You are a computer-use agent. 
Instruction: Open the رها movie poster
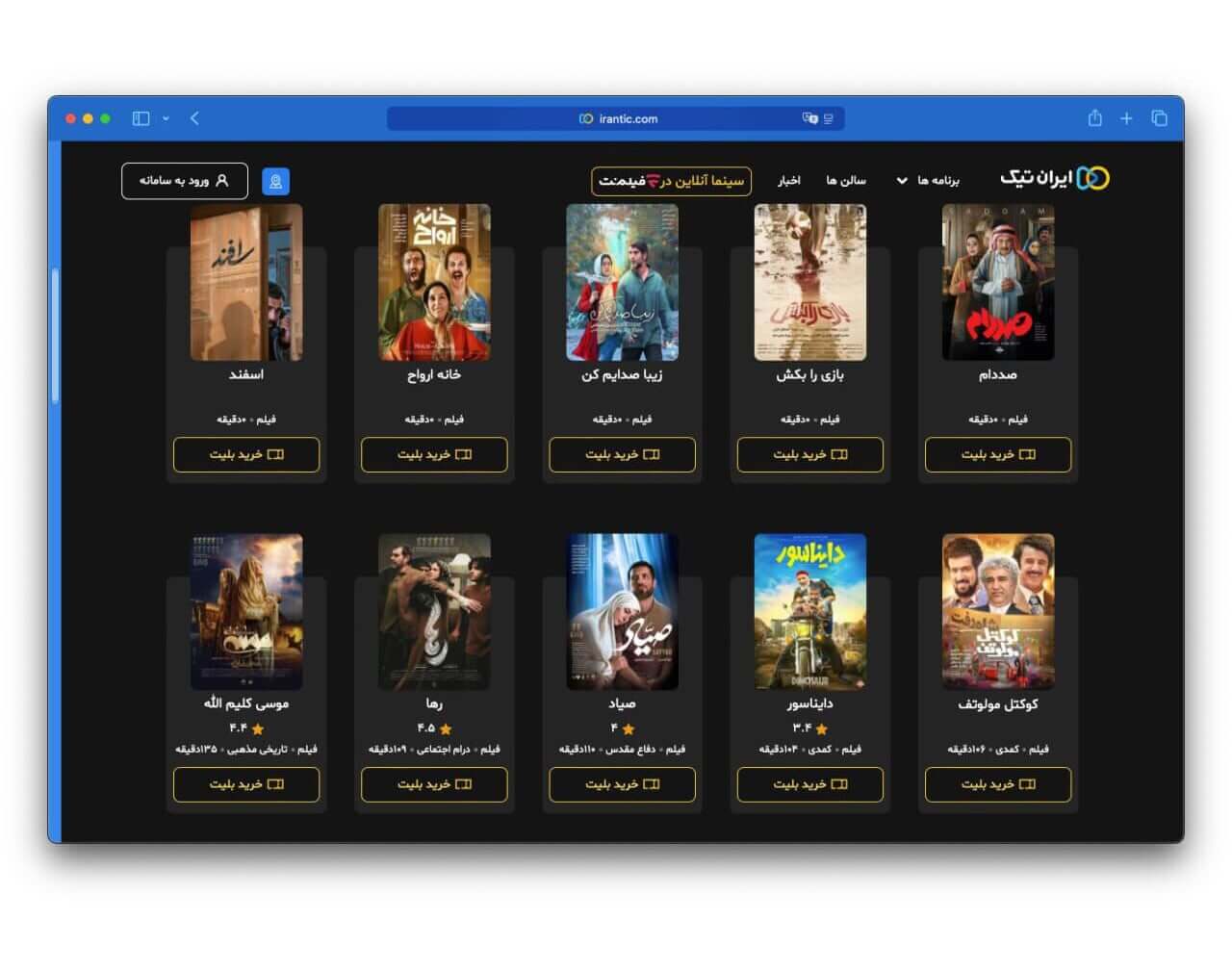pos(434,612)
